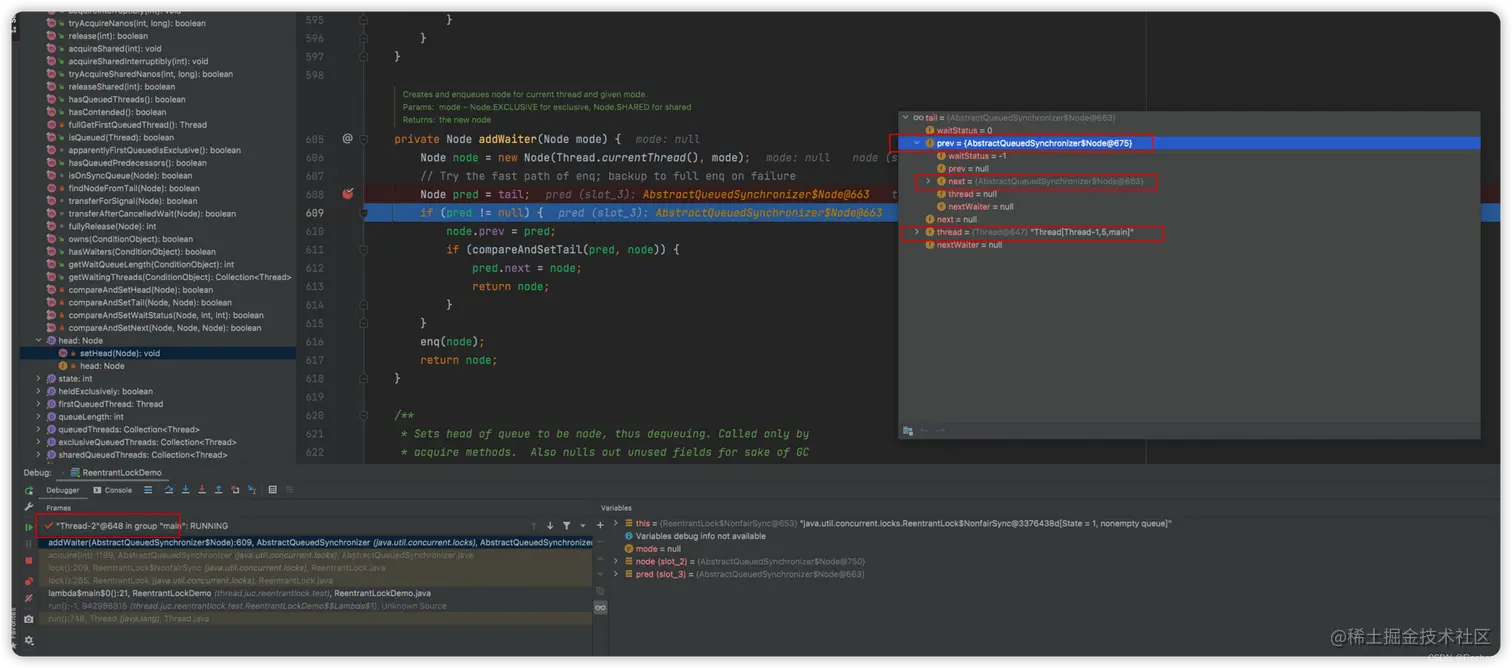1512x668 pixels.
Task: Click red Force Step Into icon
Action: (202, 490)
